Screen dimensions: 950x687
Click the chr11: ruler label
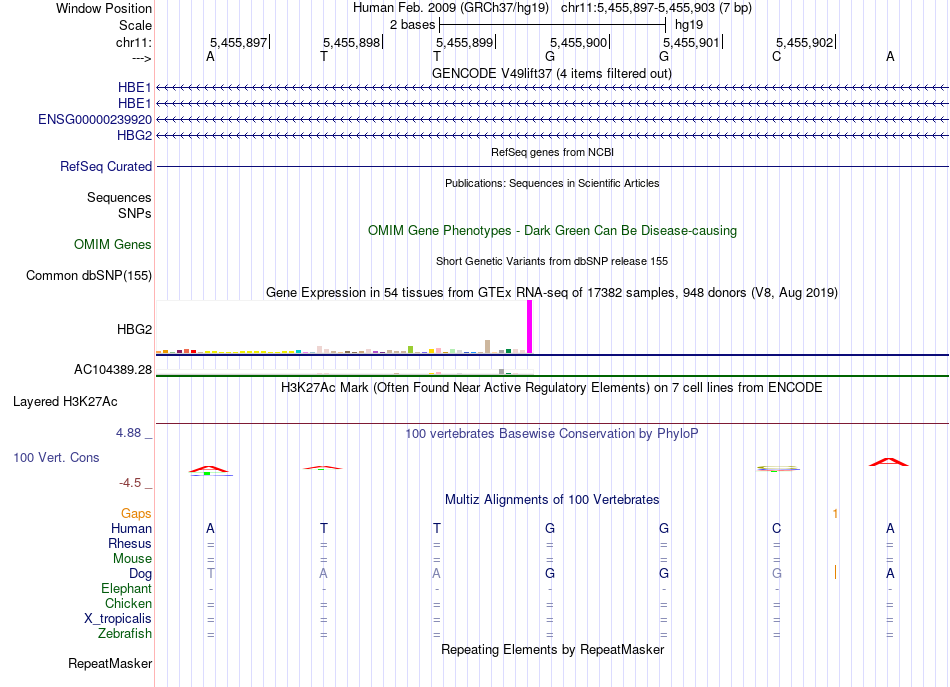click(x=134, y=42)
